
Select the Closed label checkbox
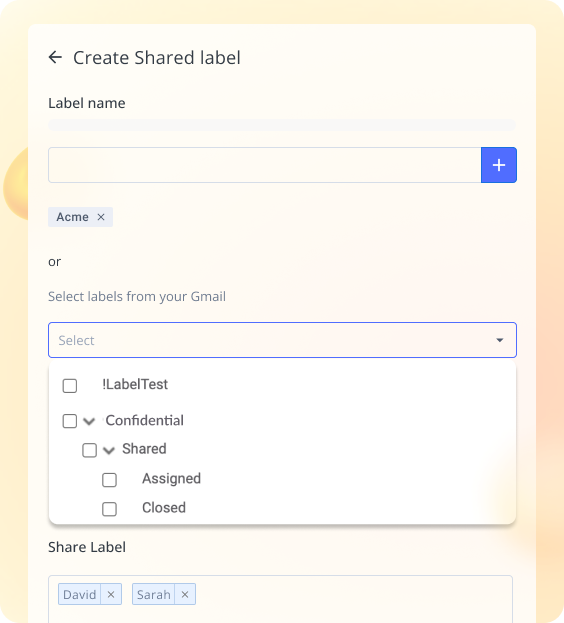(109, 509)
